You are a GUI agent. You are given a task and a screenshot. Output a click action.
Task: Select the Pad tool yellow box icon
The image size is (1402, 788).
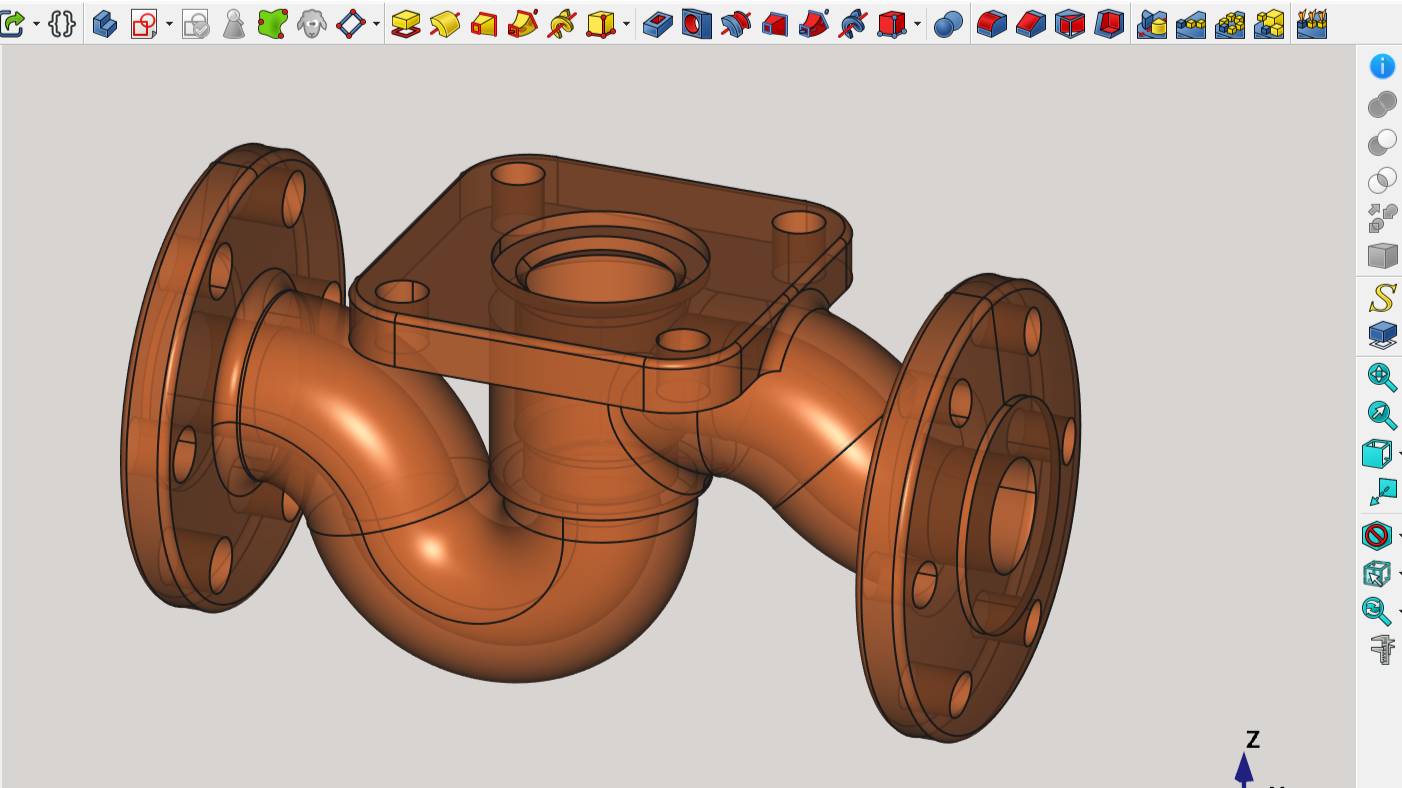coord(405,23)
